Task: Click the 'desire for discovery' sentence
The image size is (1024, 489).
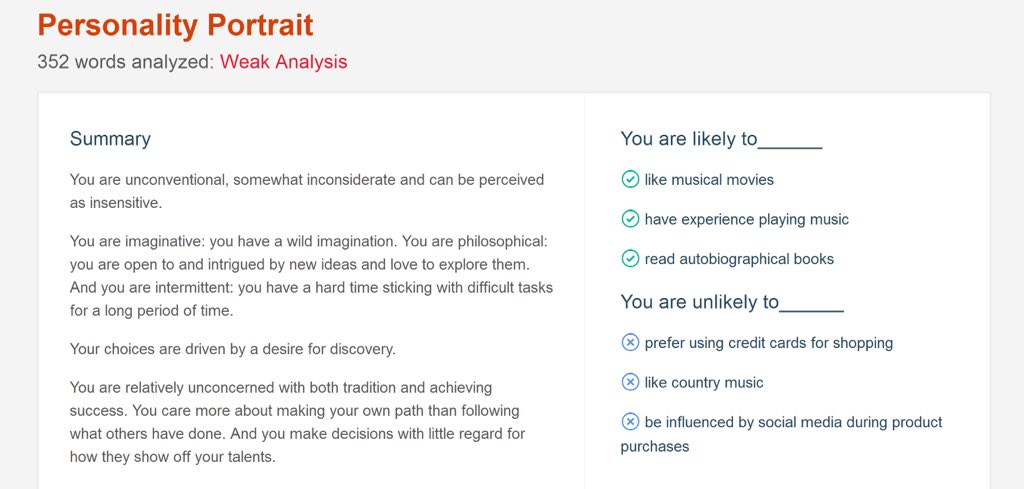Action: [x=232, y=349]
